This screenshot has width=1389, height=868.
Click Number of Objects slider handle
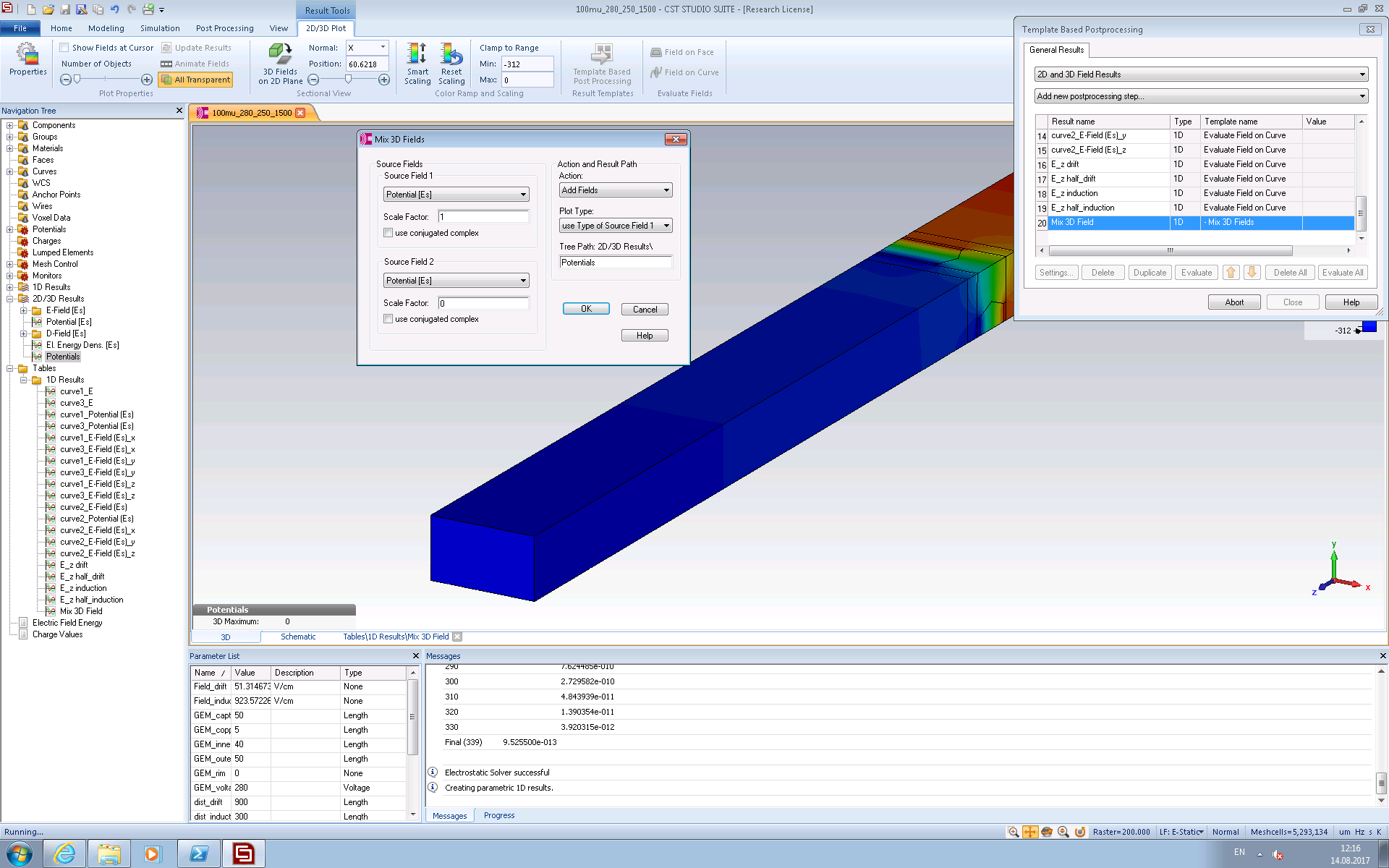point(77,80)
